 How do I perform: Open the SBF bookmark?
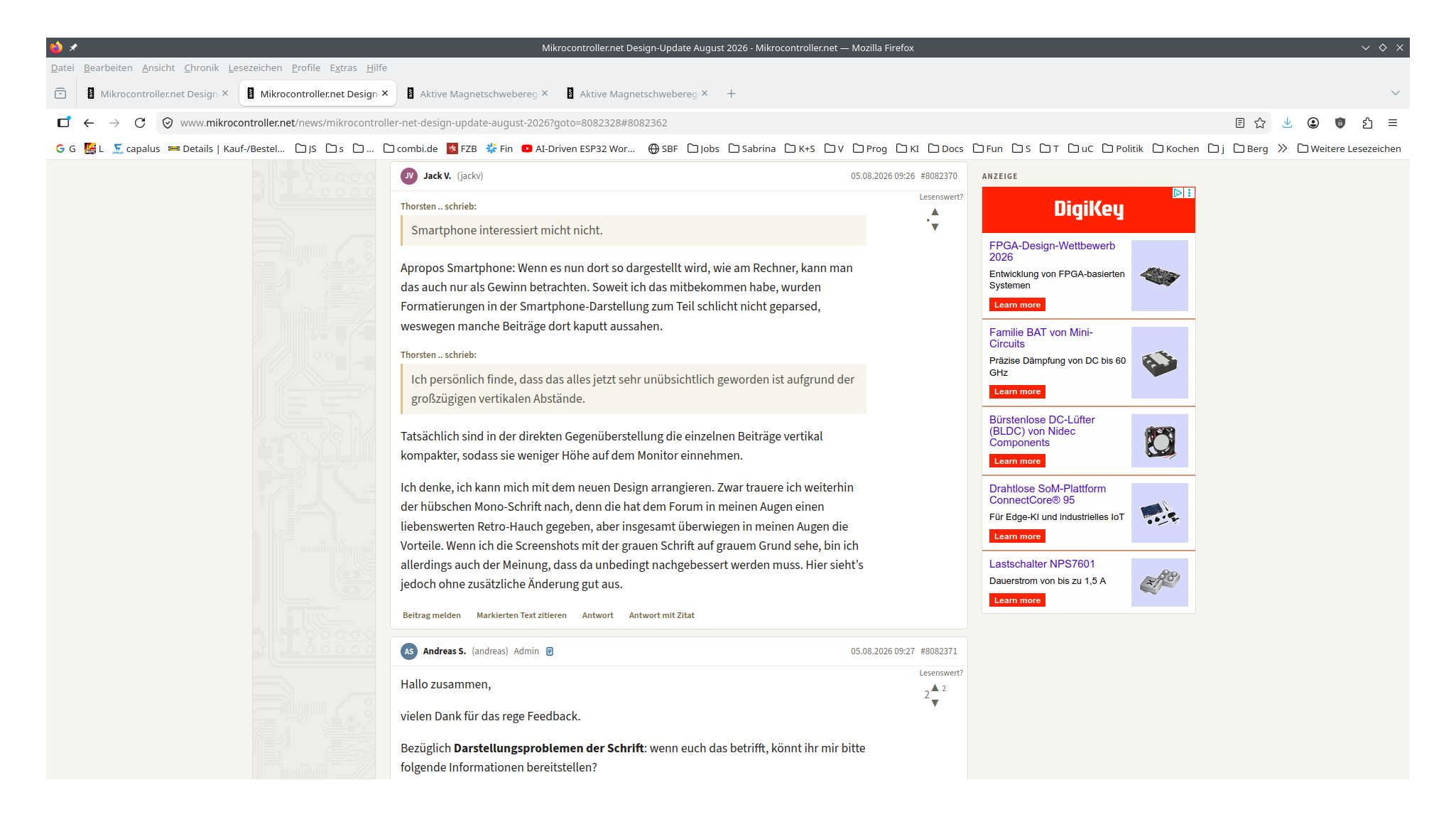point(663,148)
